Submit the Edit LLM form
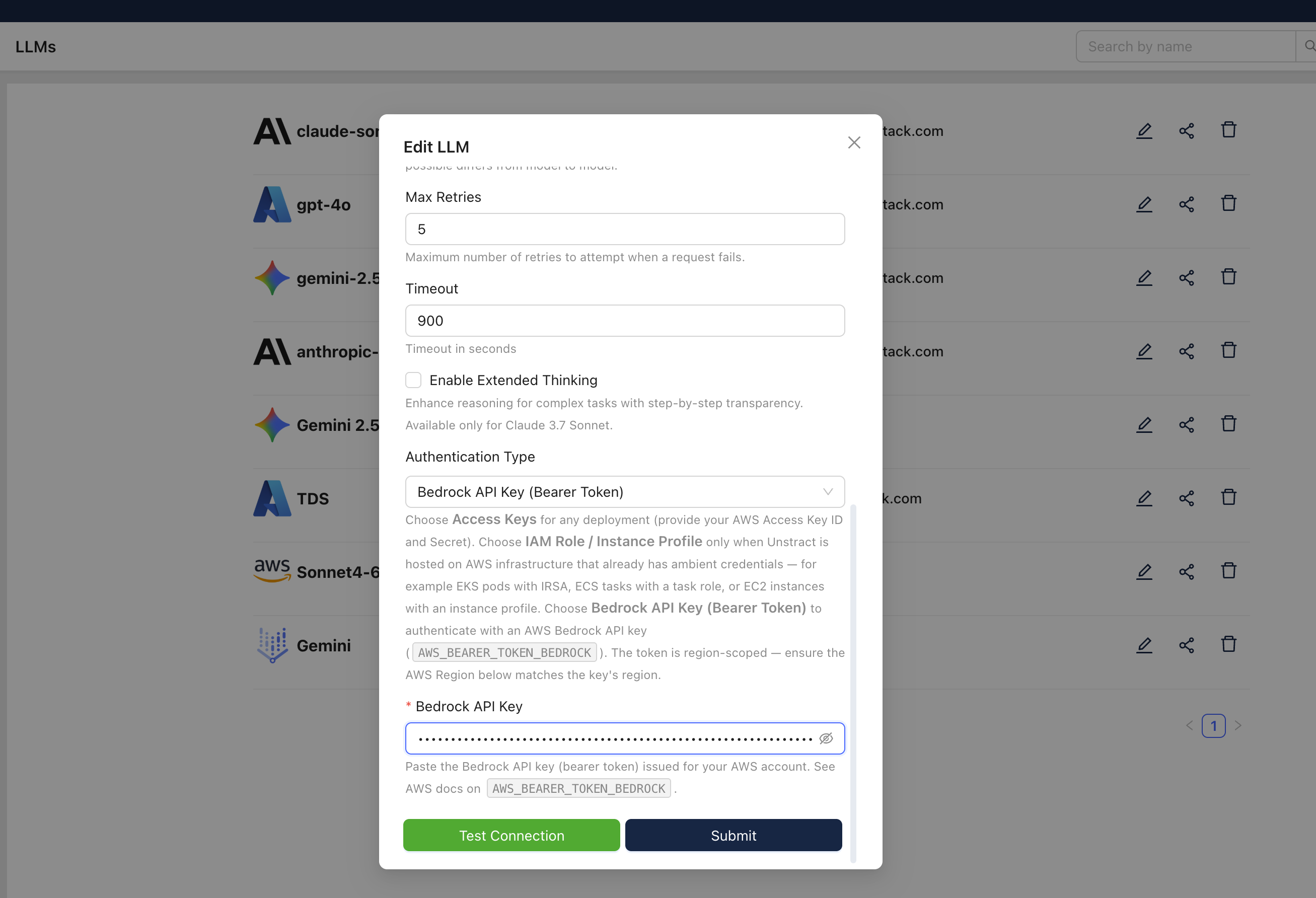1316x898 pixels. (734, 835)
